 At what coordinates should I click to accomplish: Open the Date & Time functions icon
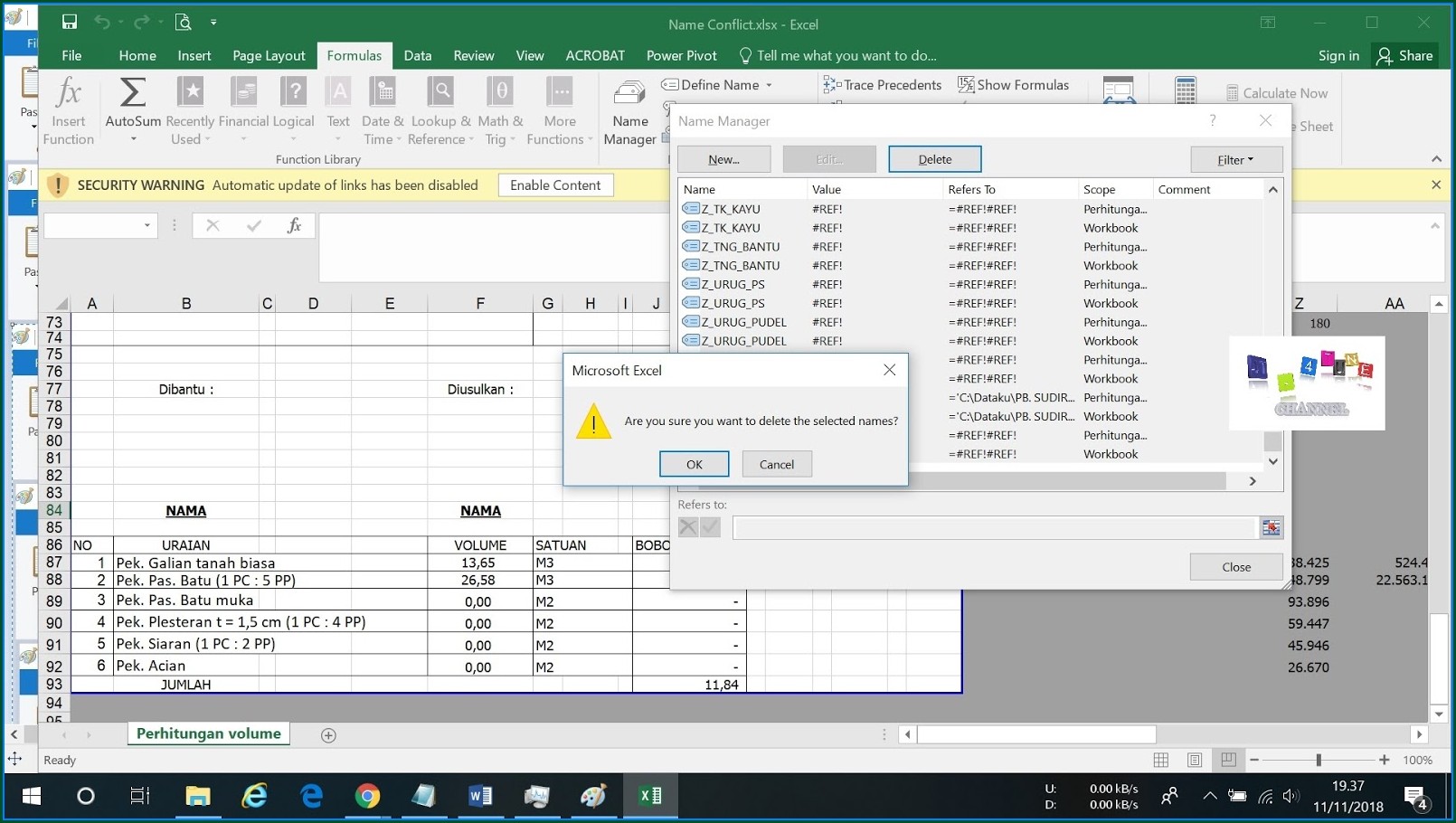coord(383,92)
